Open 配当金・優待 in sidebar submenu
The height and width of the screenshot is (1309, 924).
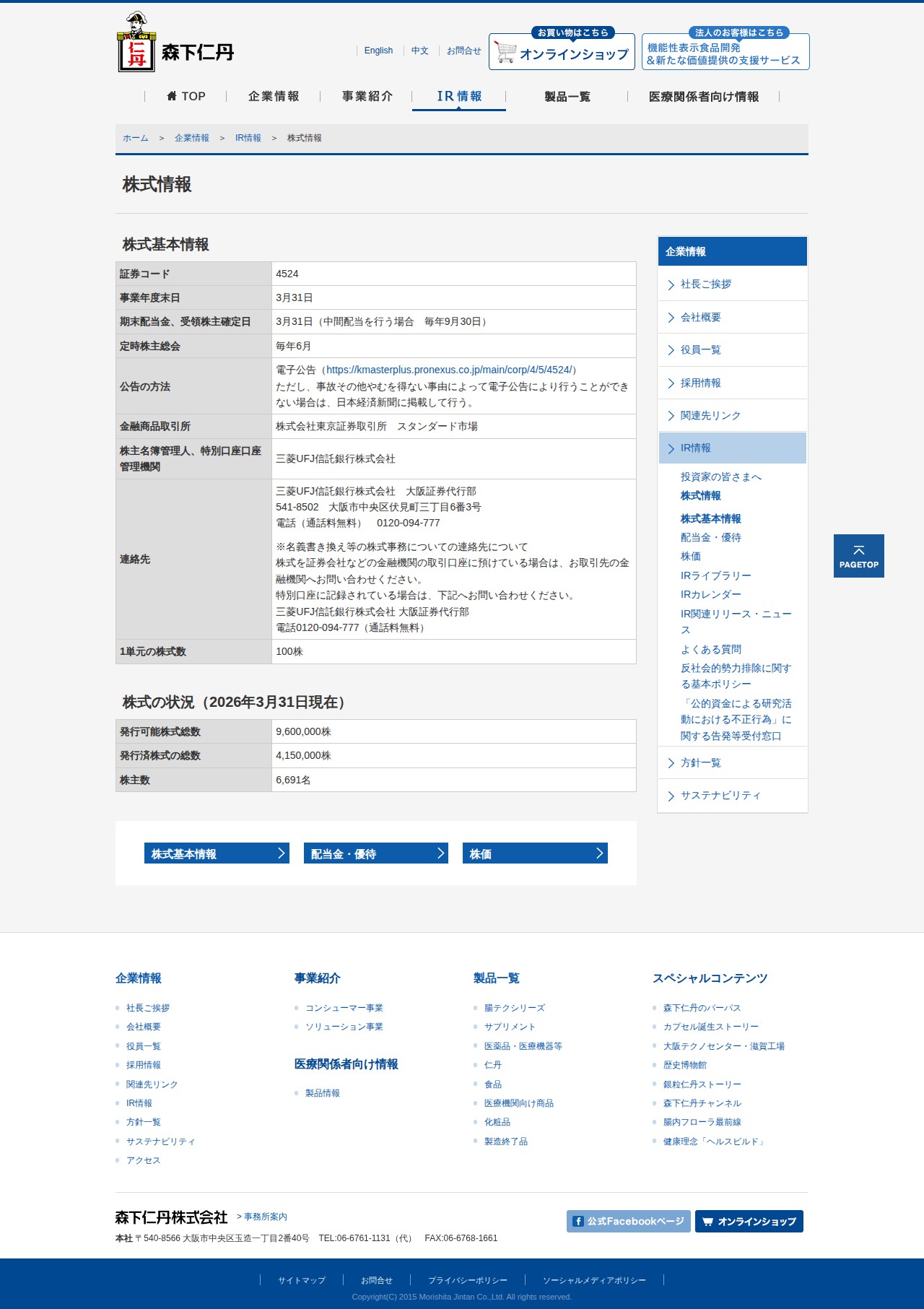click(711, 537)
